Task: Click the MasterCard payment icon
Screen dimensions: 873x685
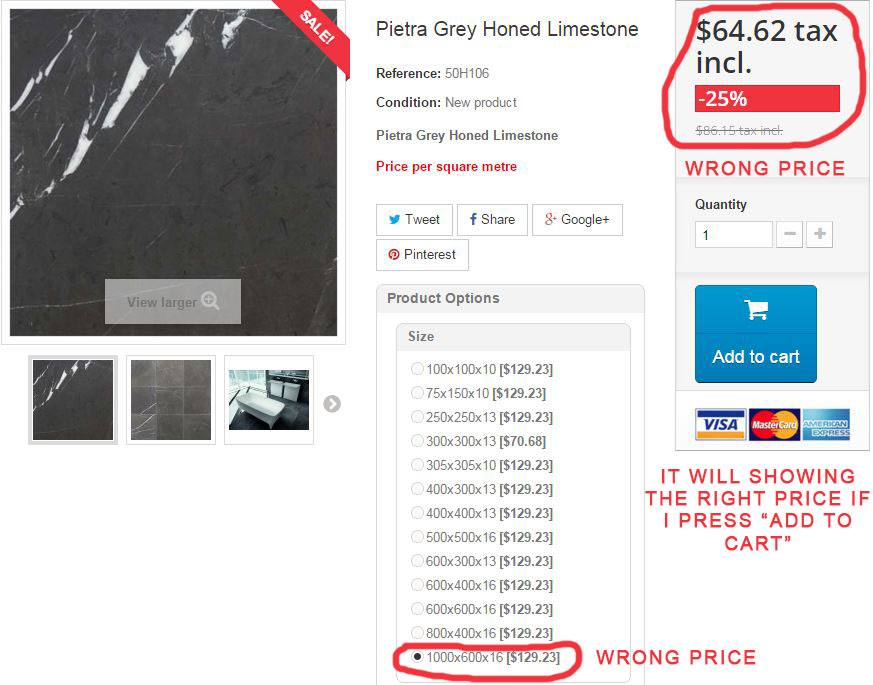Action: (x=774, y=424)
